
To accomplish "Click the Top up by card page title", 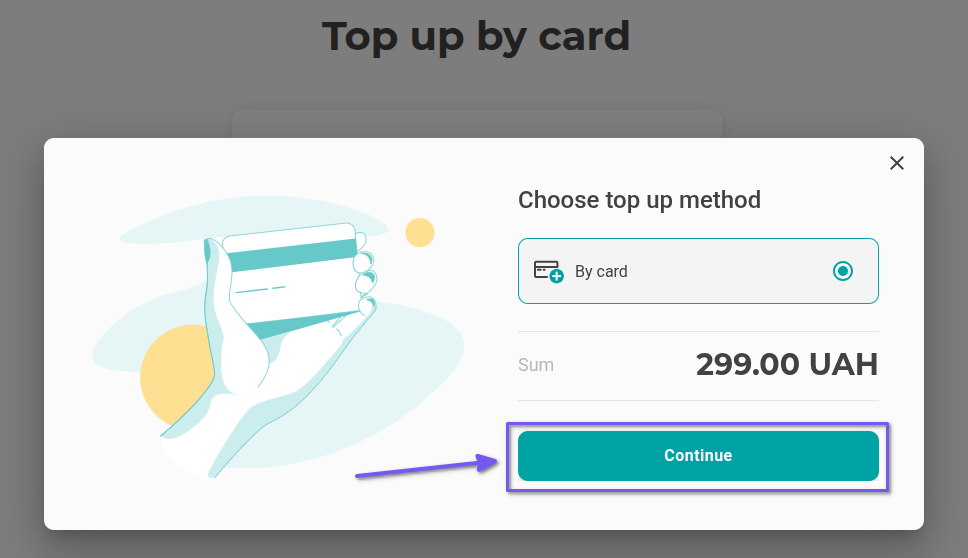I will coord(476,37).
